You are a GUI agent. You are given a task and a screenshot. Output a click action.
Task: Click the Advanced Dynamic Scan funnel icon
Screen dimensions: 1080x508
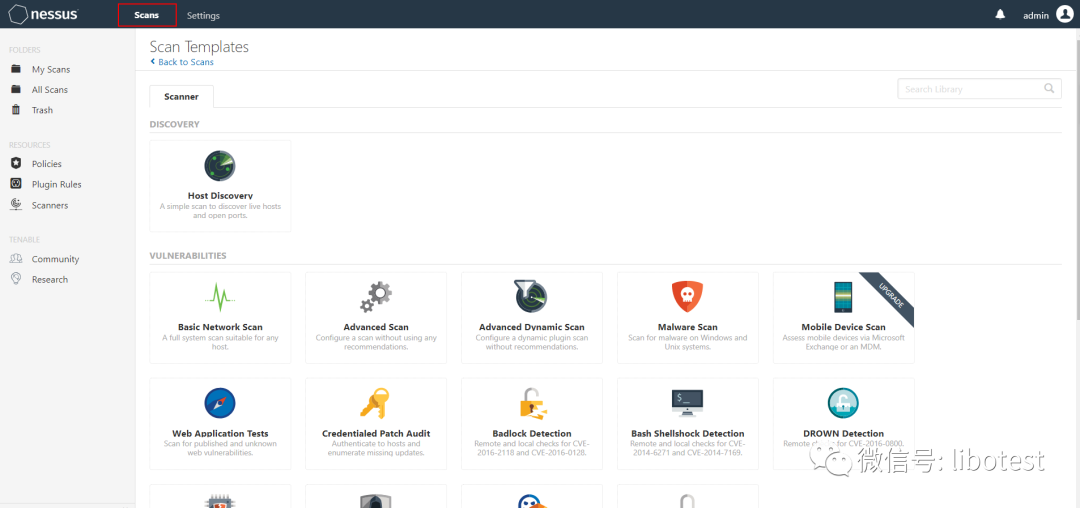pos(530,297)
